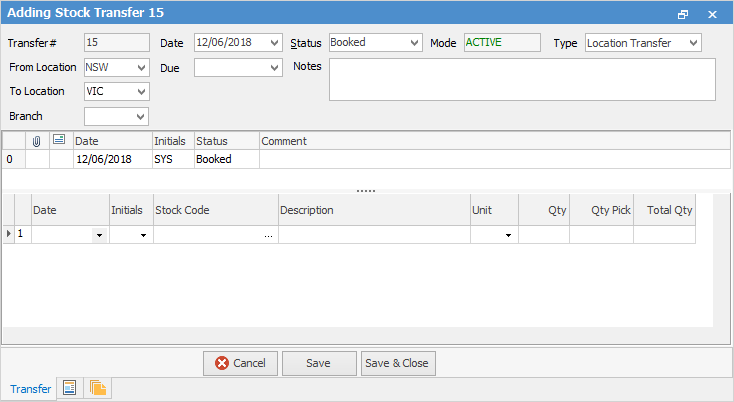734x402 pixels.
Task: Click the Stock Code ellipsis lookup button
Action: pos(268,235)
